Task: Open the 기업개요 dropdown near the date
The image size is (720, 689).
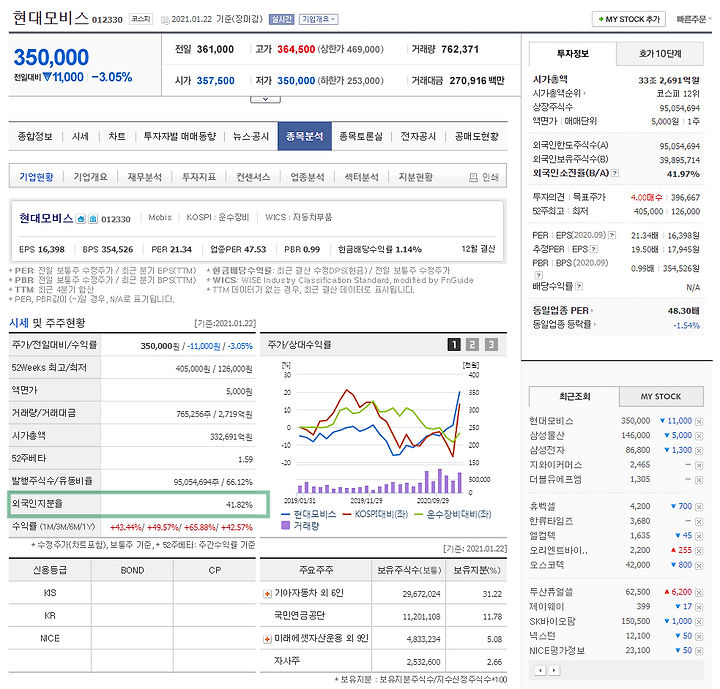Action: coord(319,19)
